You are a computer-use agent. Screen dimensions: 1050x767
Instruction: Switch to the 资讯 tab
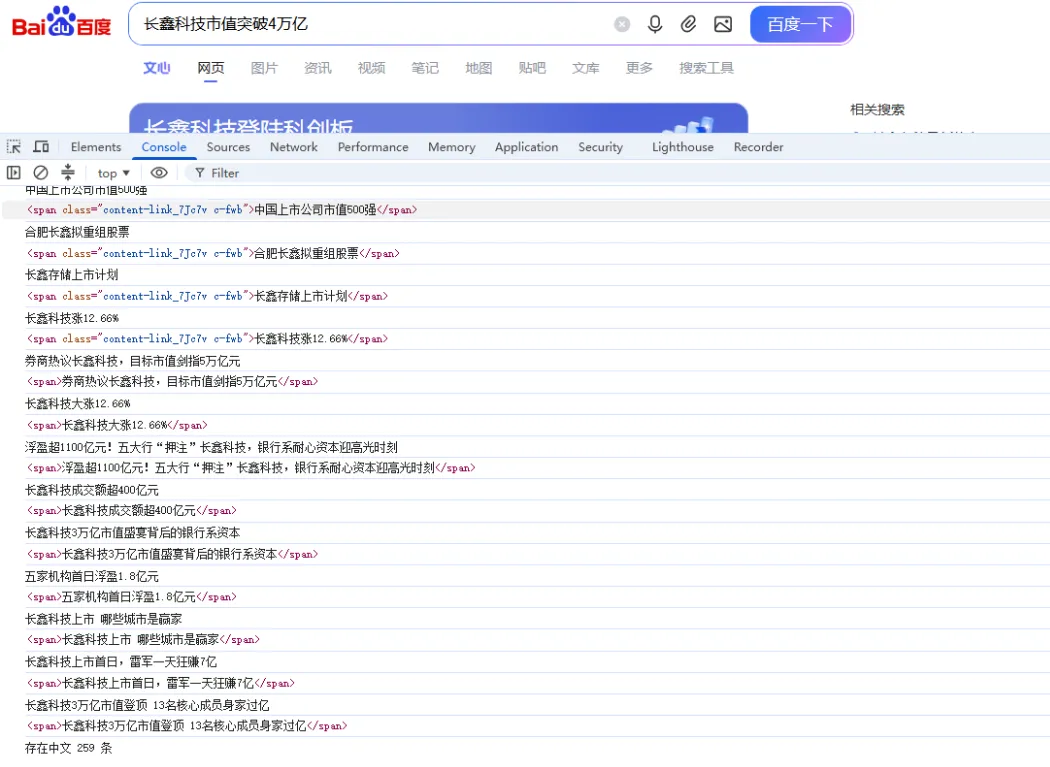click(317, 68)
